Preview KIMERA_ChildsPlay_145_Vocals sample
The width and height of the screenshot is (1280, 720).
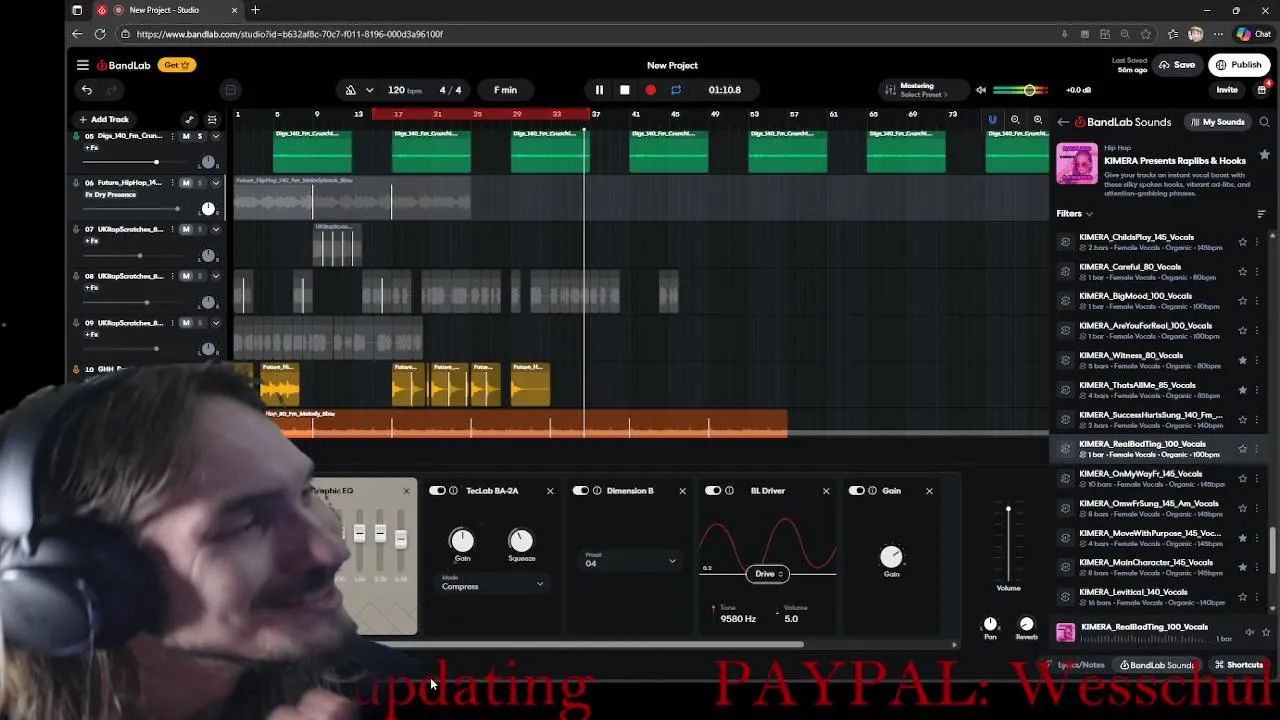(x=1065, y=242)
